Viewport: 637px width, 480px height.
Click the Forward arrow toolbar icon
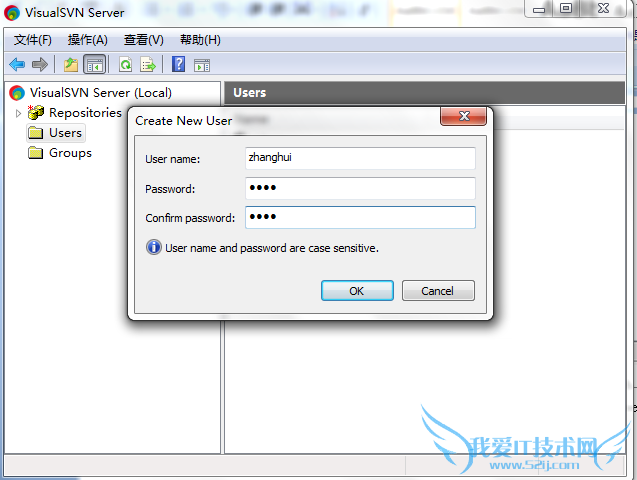(x=40, y=64)
